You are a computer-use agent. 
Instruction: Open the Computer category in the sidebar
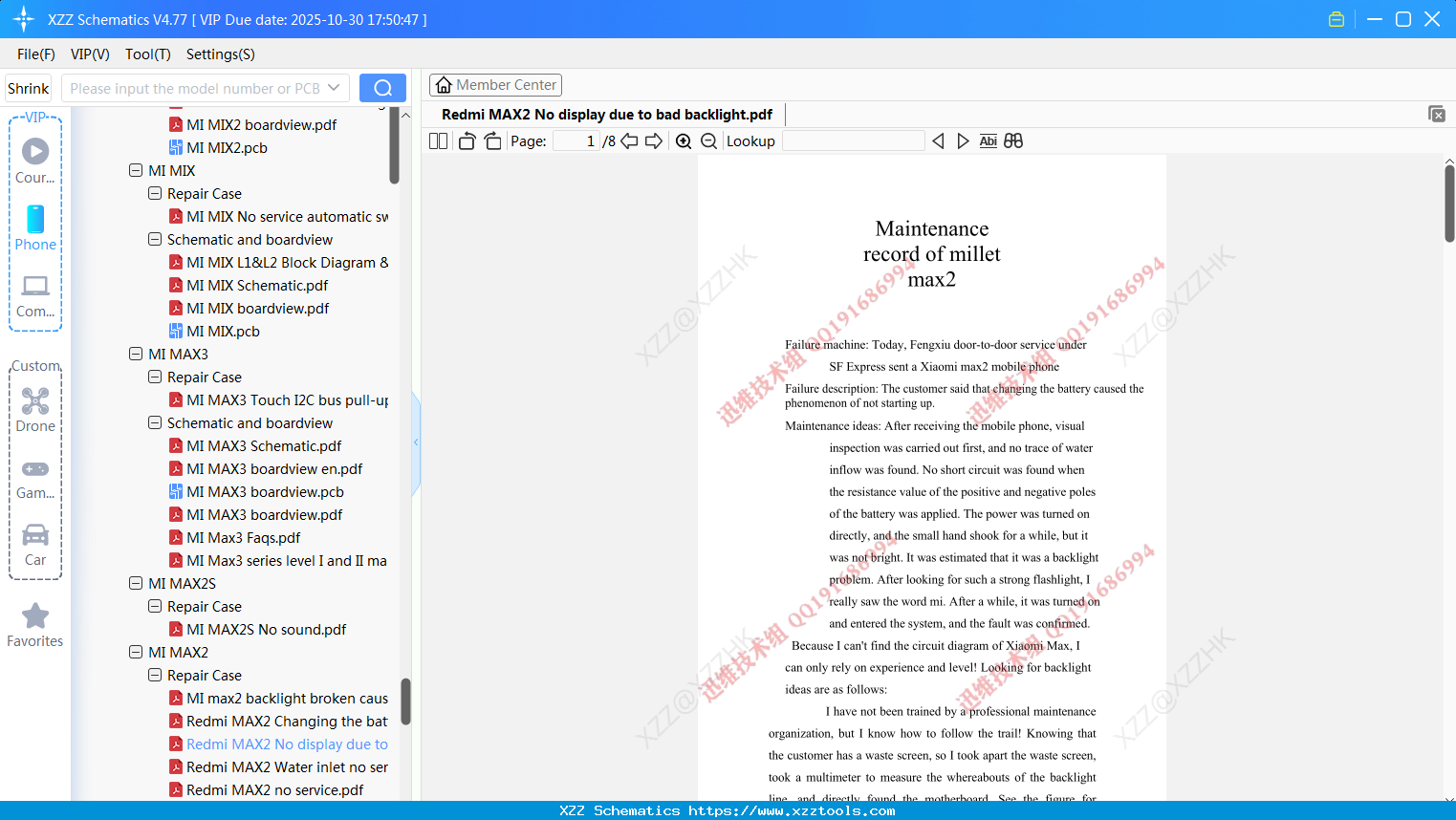click(x=35, y=295)
